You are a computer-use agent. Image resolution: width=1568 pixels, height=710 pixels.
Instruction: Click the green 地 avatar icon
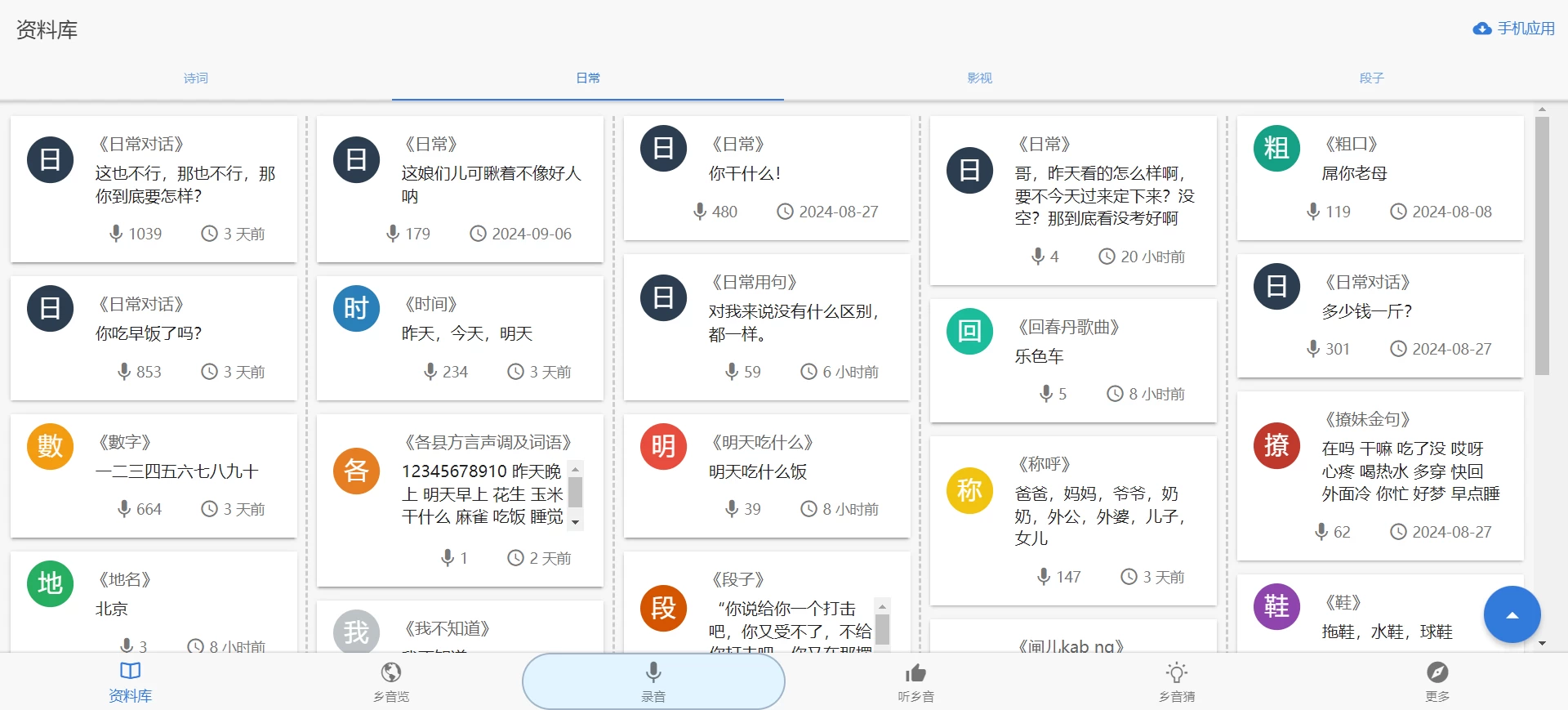pos(51,583)
